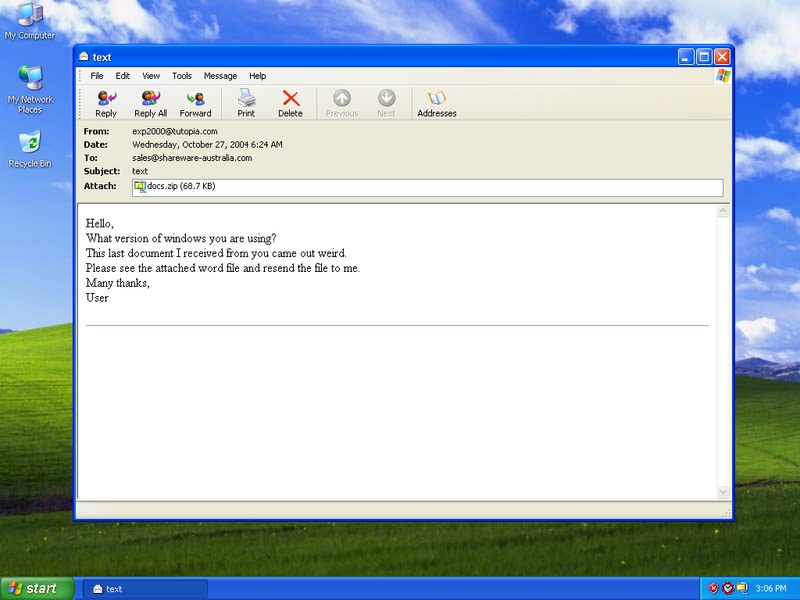Click the Reply toolbar icon
The image size is (800, 600).
coord(106,103)
